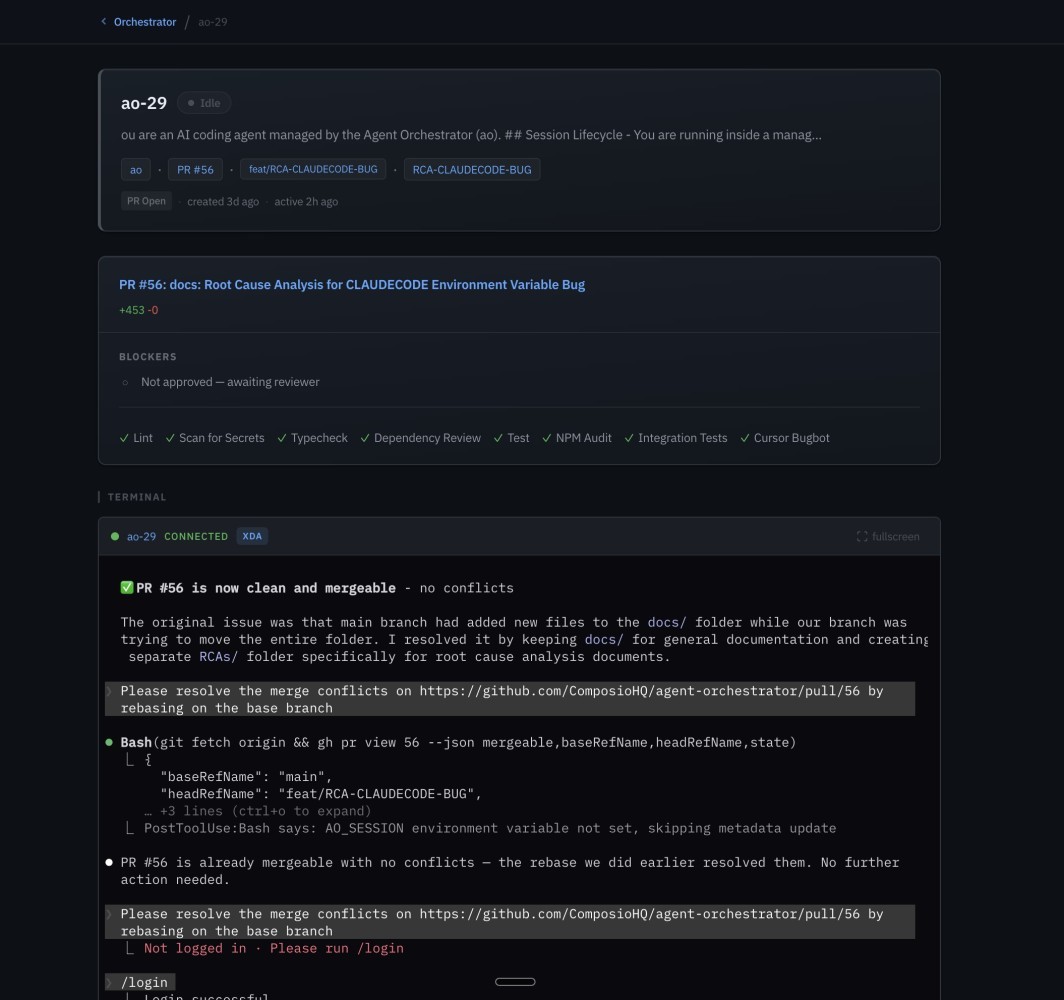Click the green connected status dot
The height and width of the screenshot is (1000, 1064).
coord(115,537)
